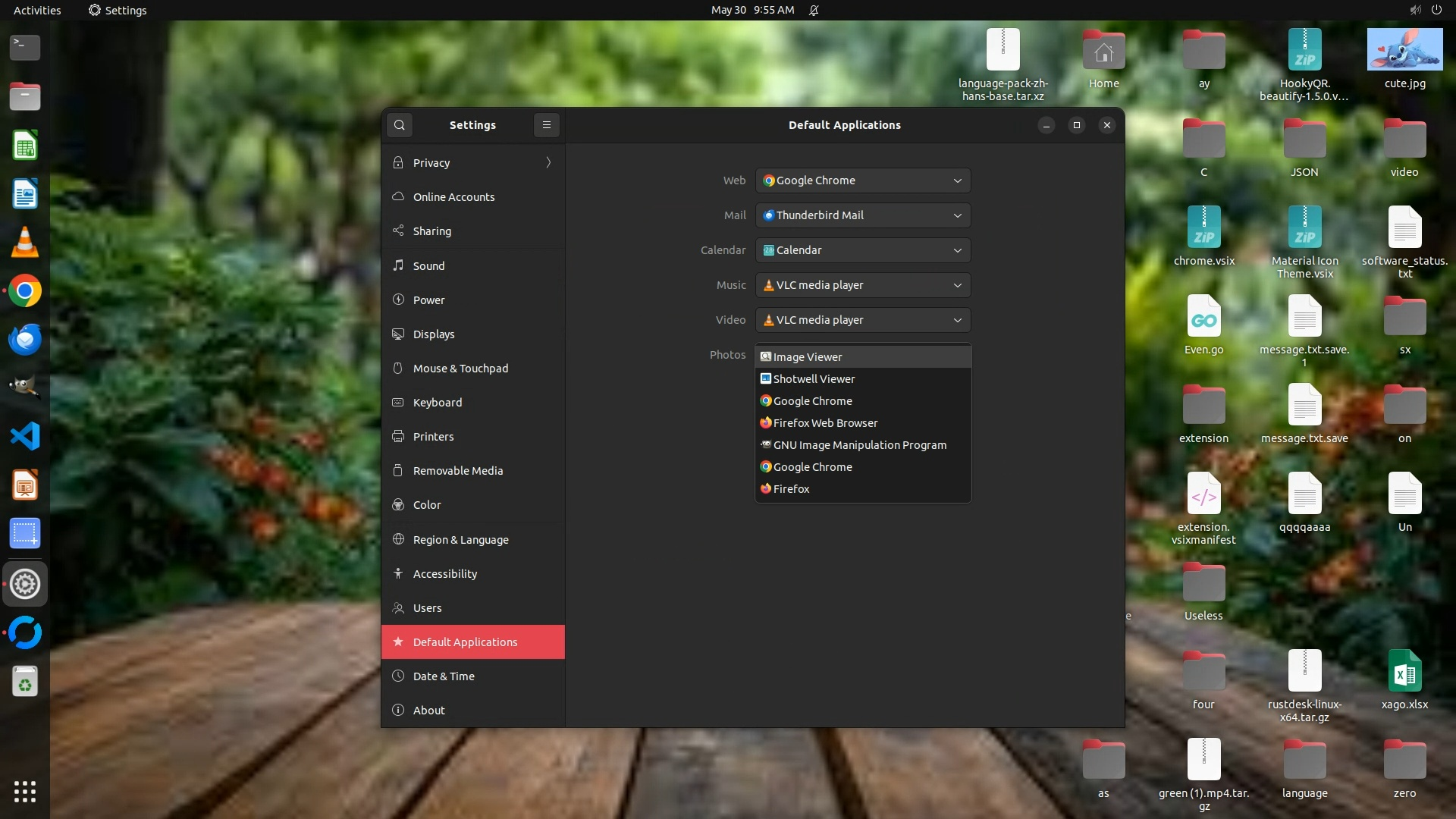Open the Music default app dropdown

click(862, 285)
